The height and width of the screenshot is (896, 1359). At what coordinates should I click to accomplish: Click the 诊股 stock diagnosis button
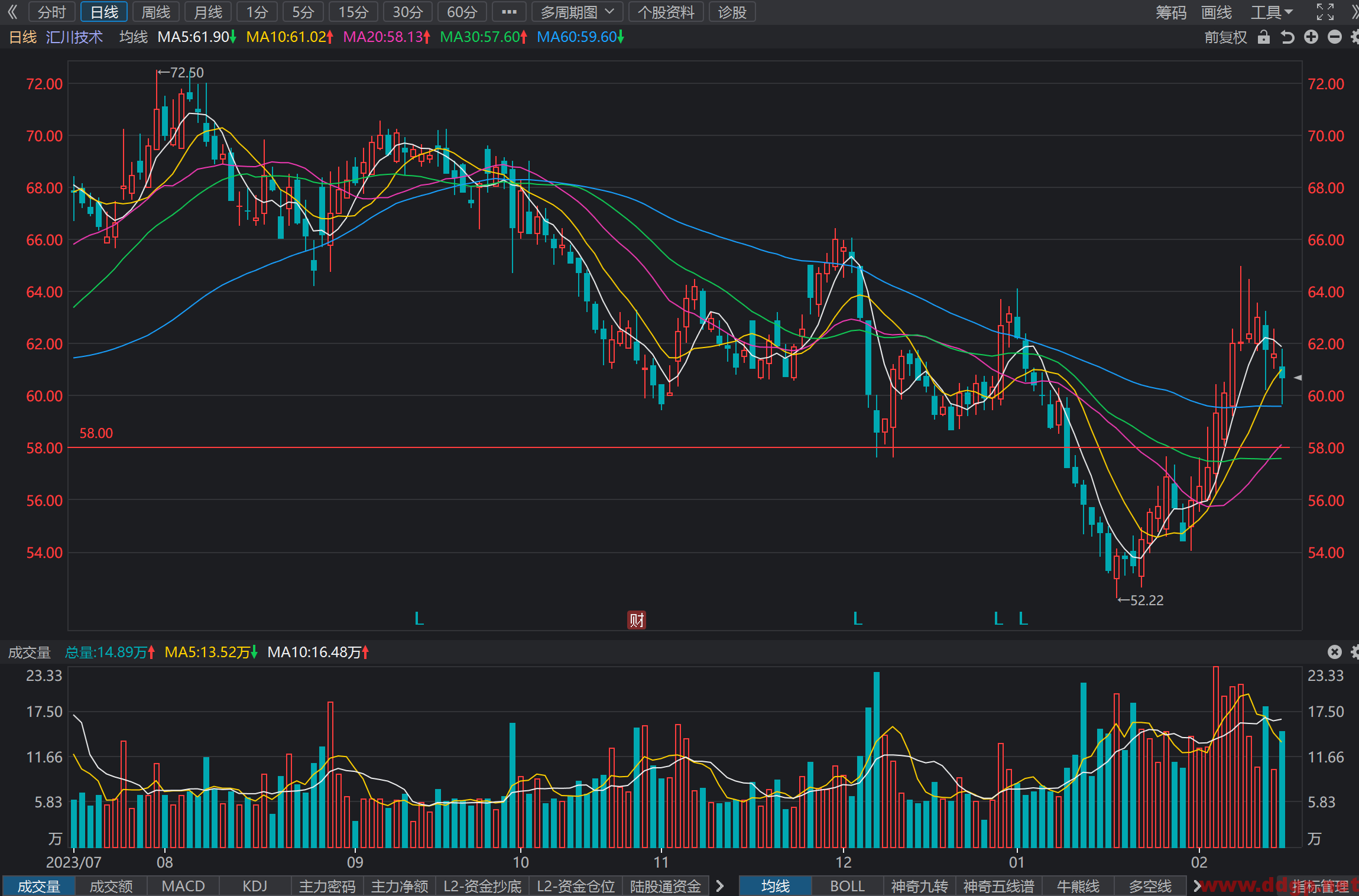pos(732,12)
